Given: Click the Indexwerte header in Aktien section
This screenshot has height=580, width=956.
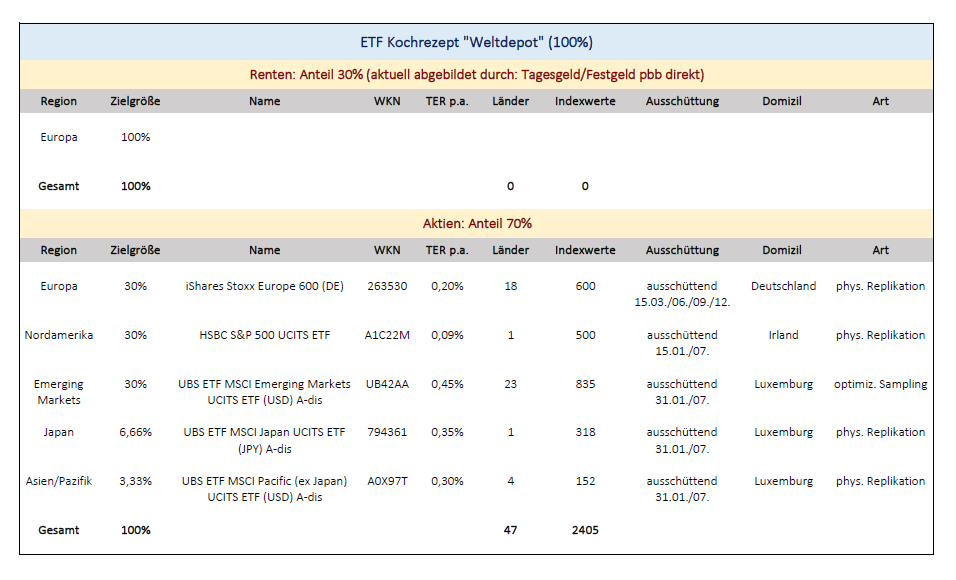Looking at the screenshot, I should click(x=585, y=250).
